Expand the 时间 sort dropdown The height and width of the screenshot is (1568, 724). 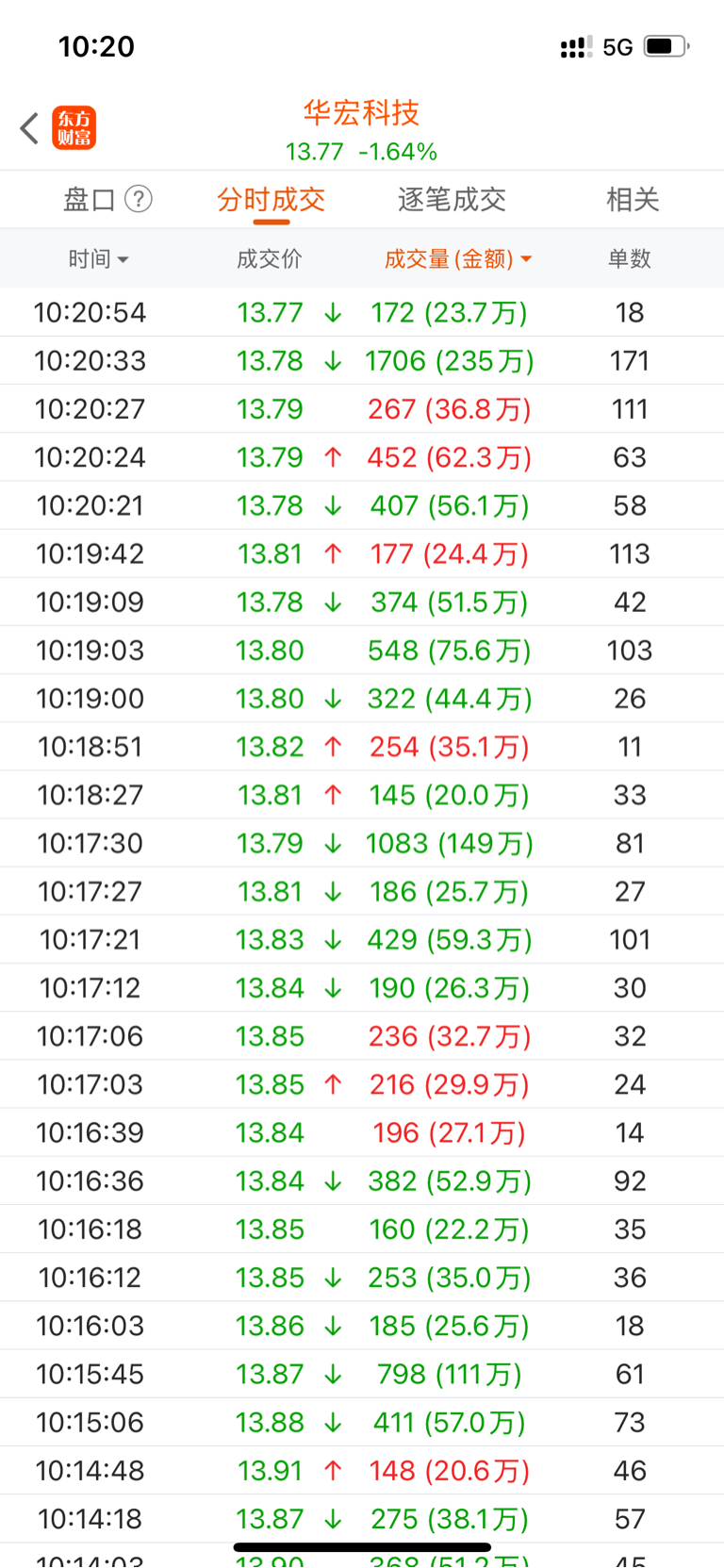click(x=98, y=259)
